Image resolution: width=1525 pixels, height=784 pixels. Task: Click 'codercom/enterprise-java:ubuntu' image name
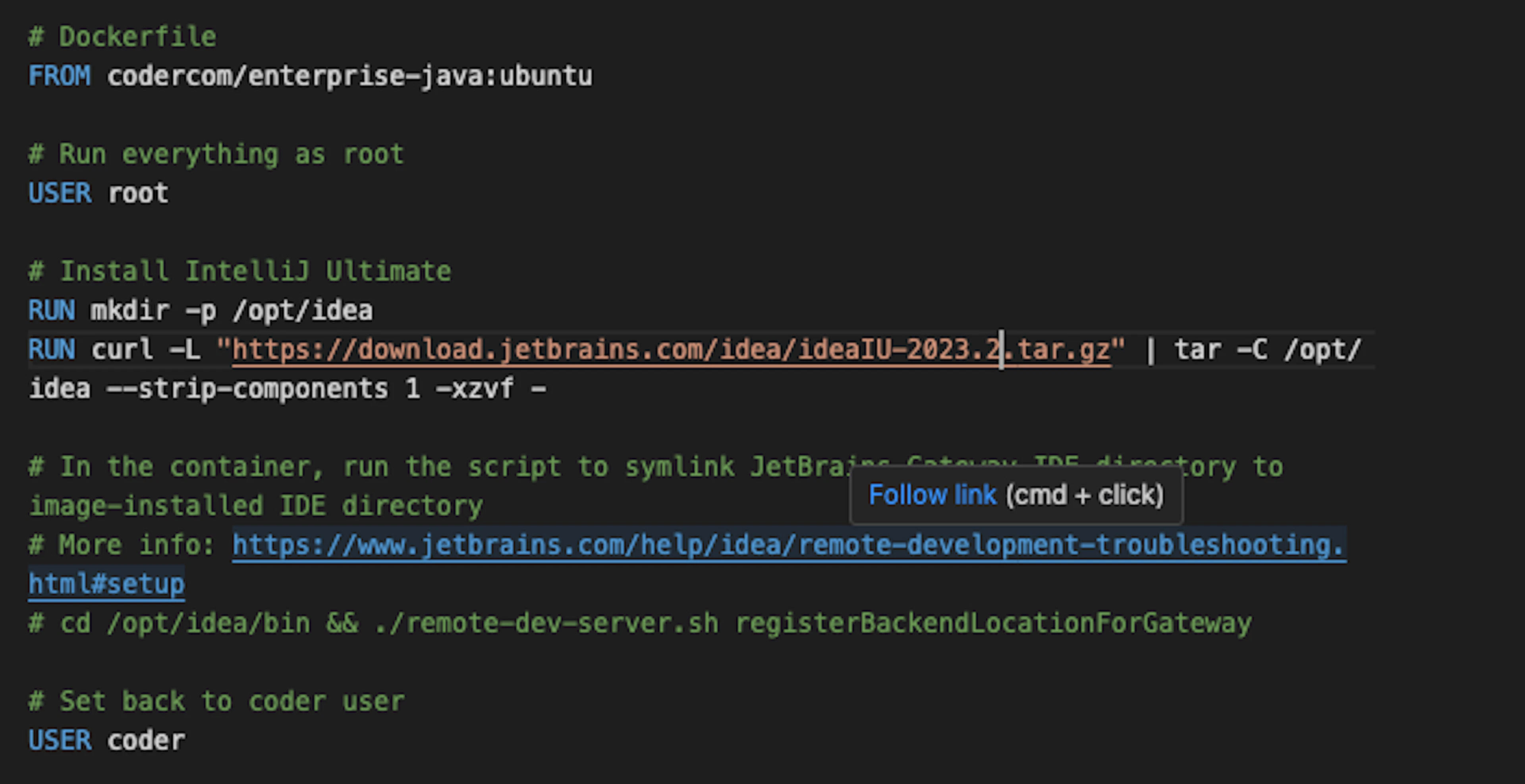coord(350,76)
